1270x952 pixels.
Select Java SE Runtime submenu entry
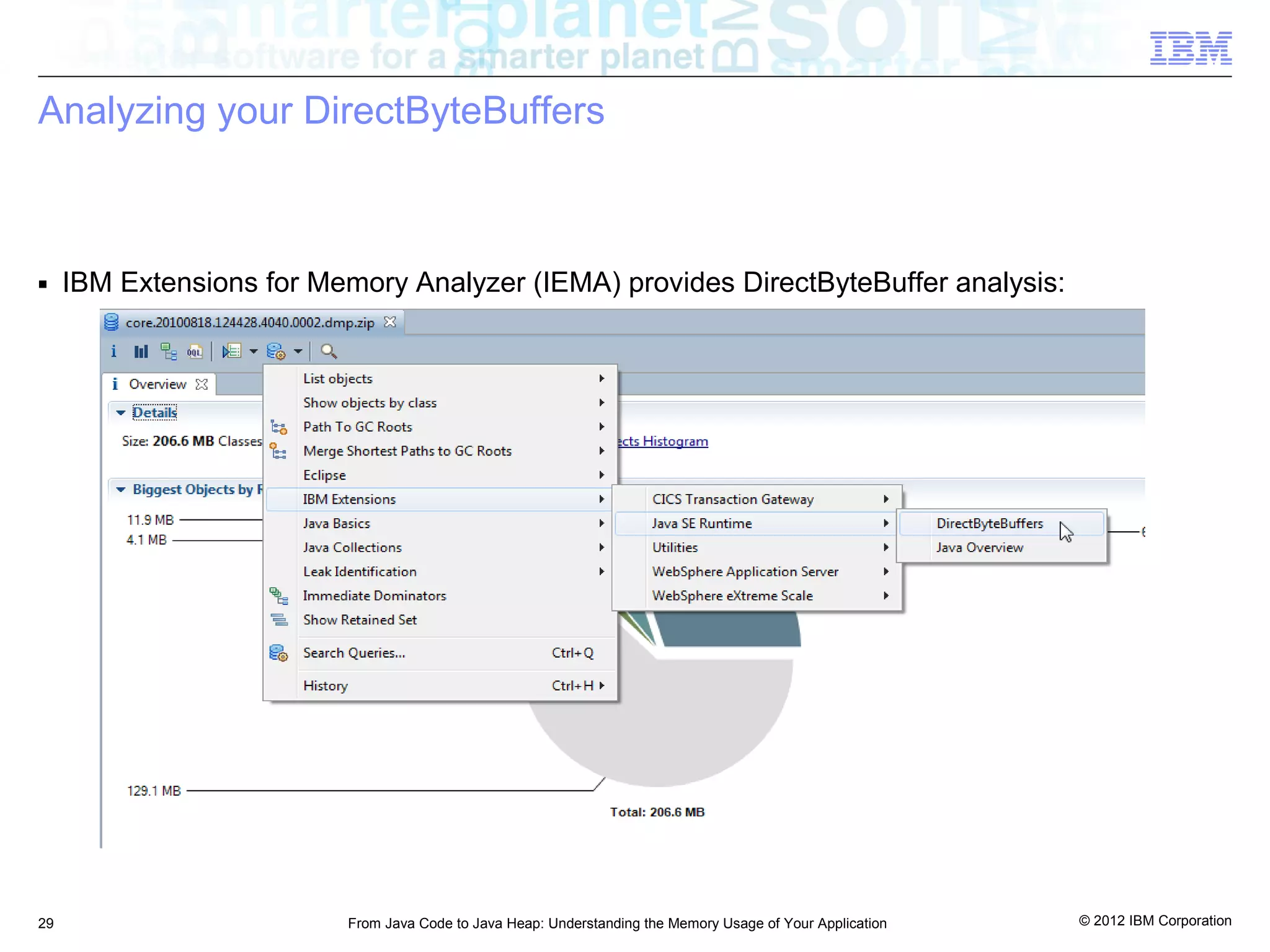click(757, 523)
